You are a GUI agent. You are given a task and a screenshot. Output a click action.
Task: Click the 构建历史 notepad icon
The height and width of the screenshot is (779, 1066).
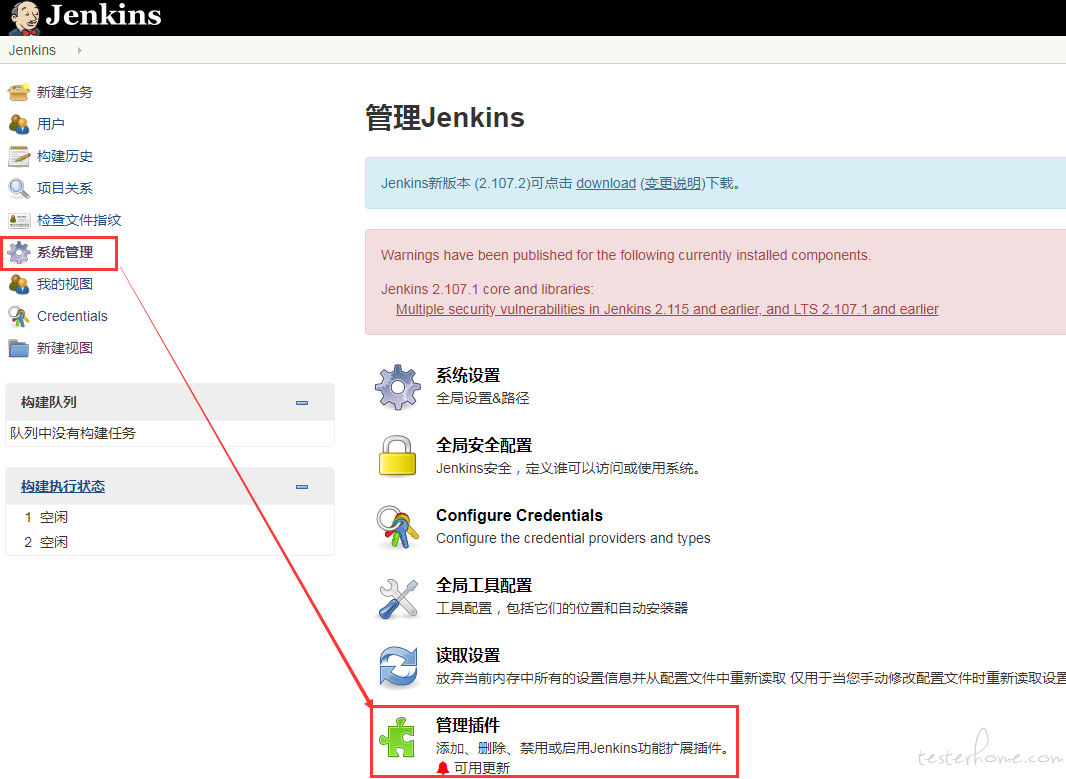click(x=18, y=156)
